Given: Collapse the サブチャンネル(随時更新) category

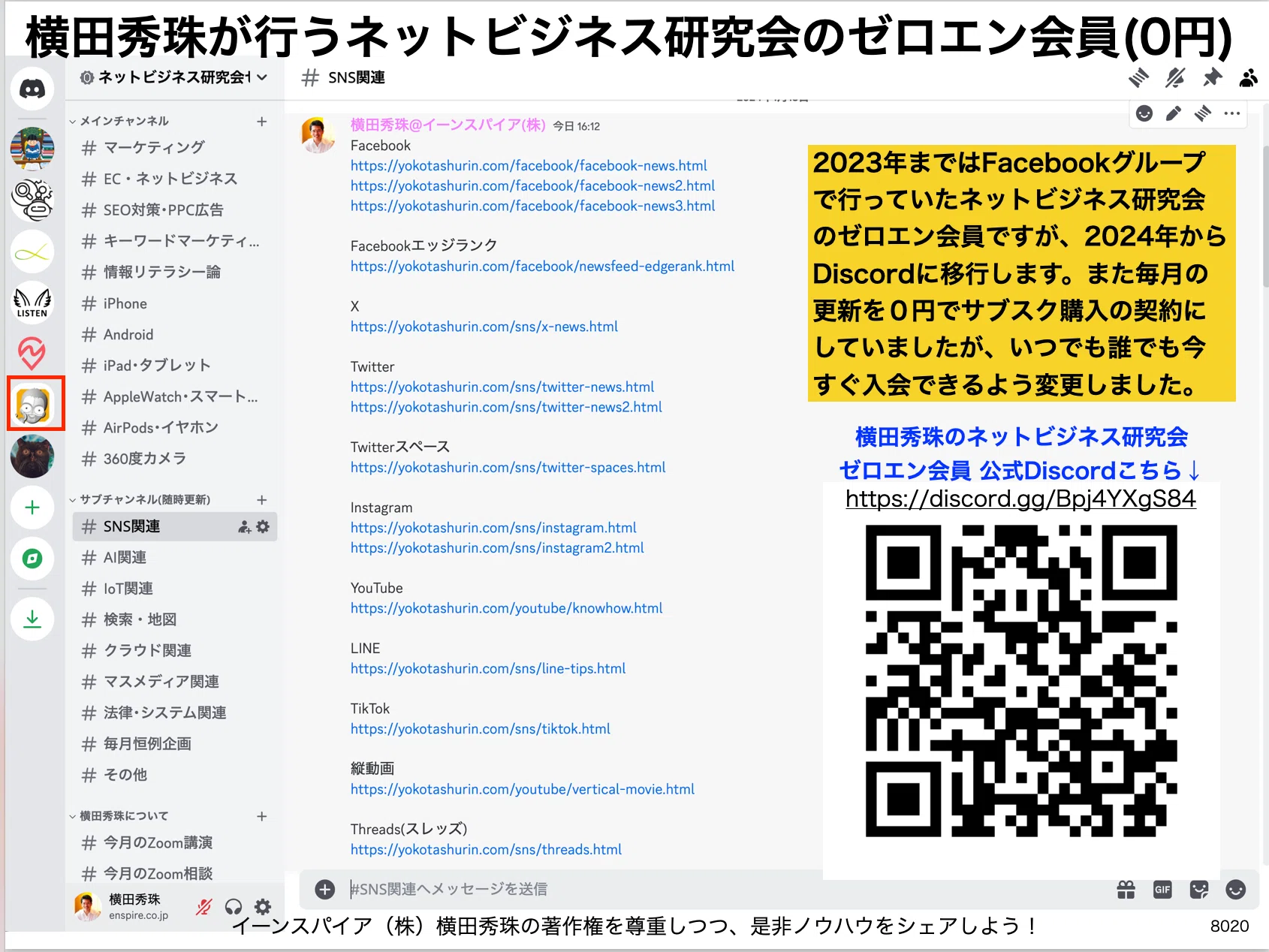Looking at the screenshot, I should pyautogui.click(x=140, y=499).
